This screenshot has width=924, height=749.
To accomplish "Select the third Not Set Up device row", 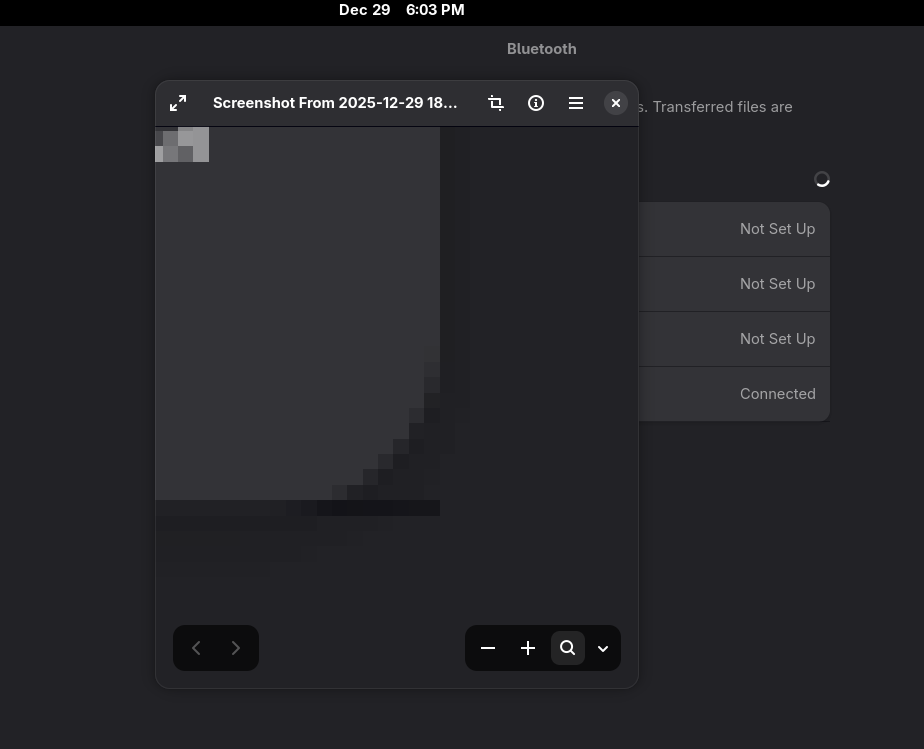I will (734, 339).
